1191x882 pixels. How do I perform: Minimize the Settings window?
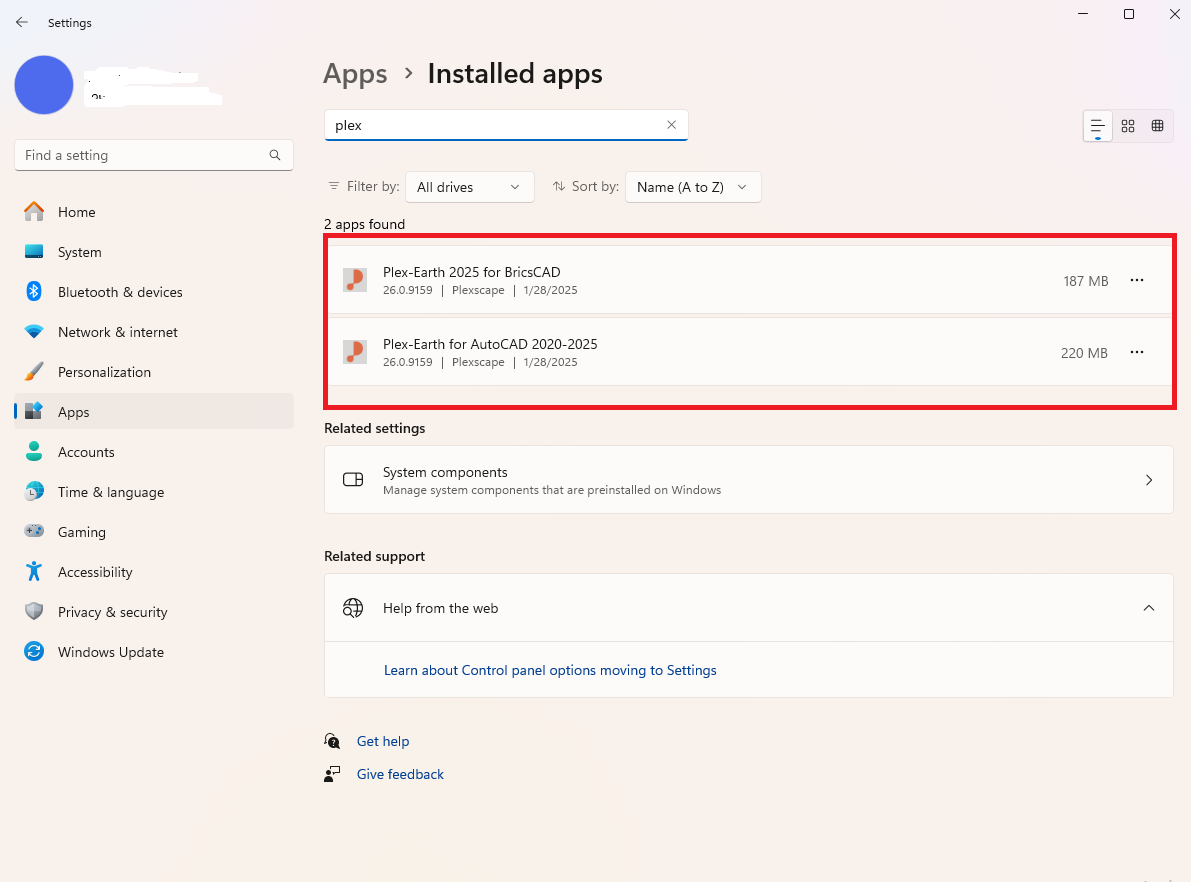click(1083, 14)
